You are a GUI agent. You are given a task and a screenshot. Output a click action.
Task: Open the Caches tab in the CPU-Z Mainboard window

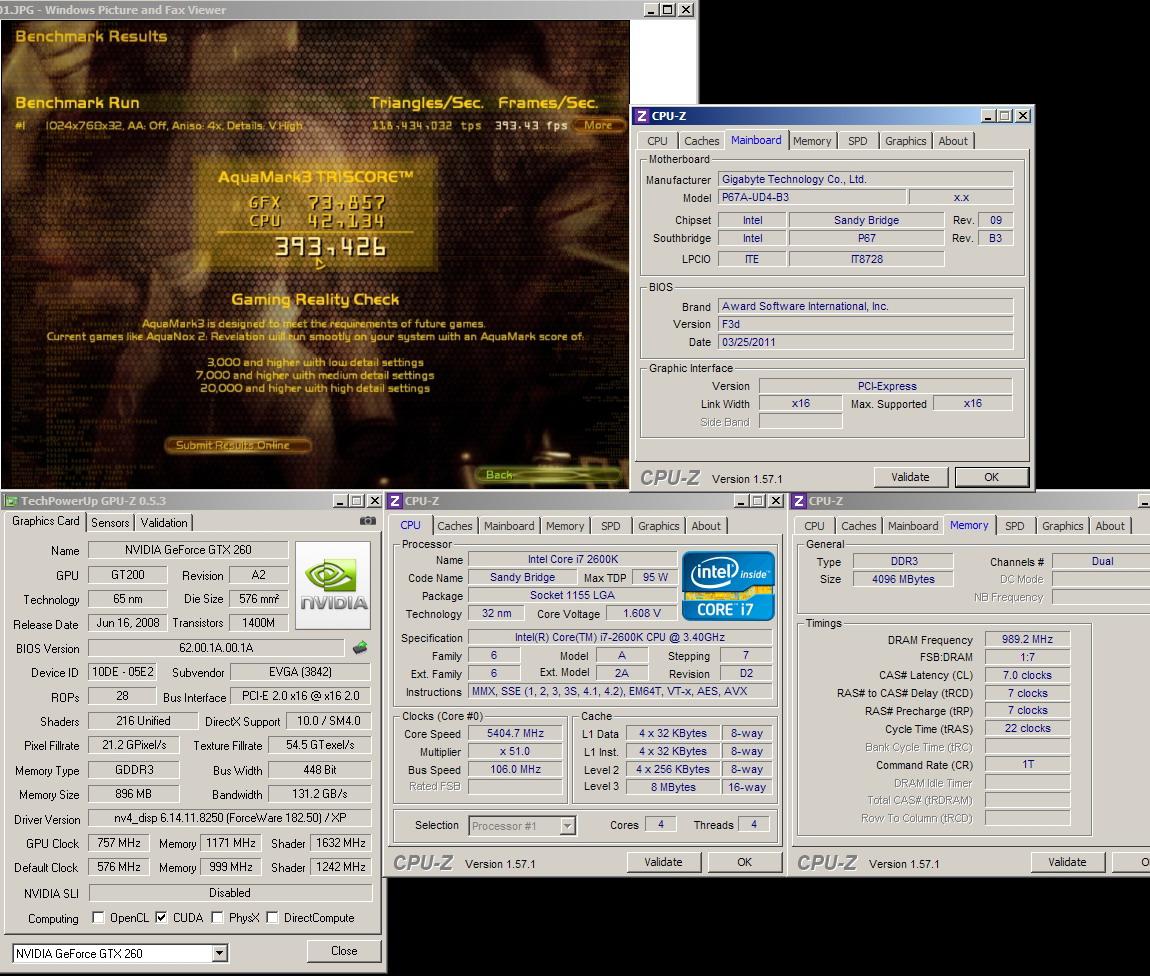701,141
